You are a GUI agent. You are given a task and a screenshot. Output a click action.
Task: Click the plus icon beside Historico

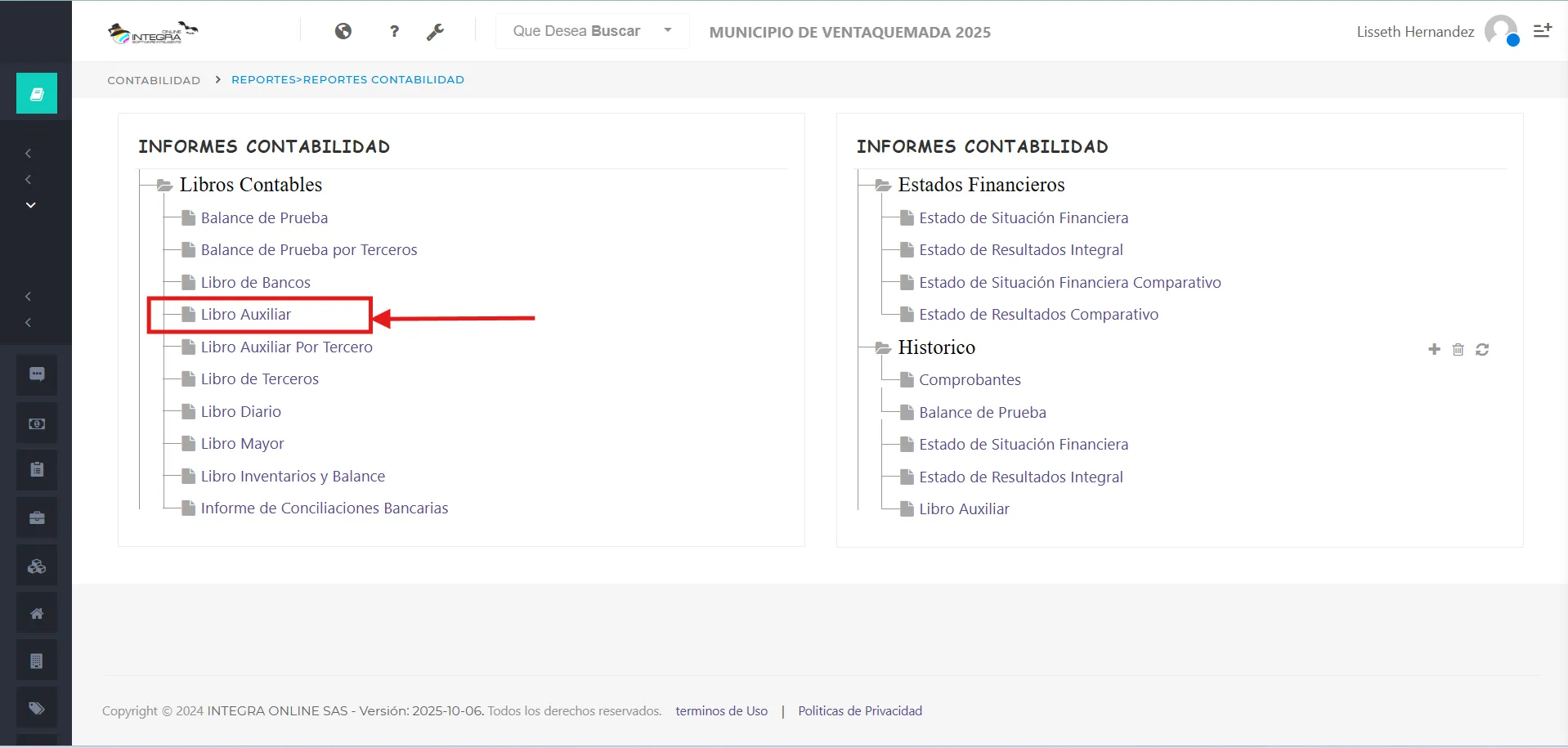1434,349
